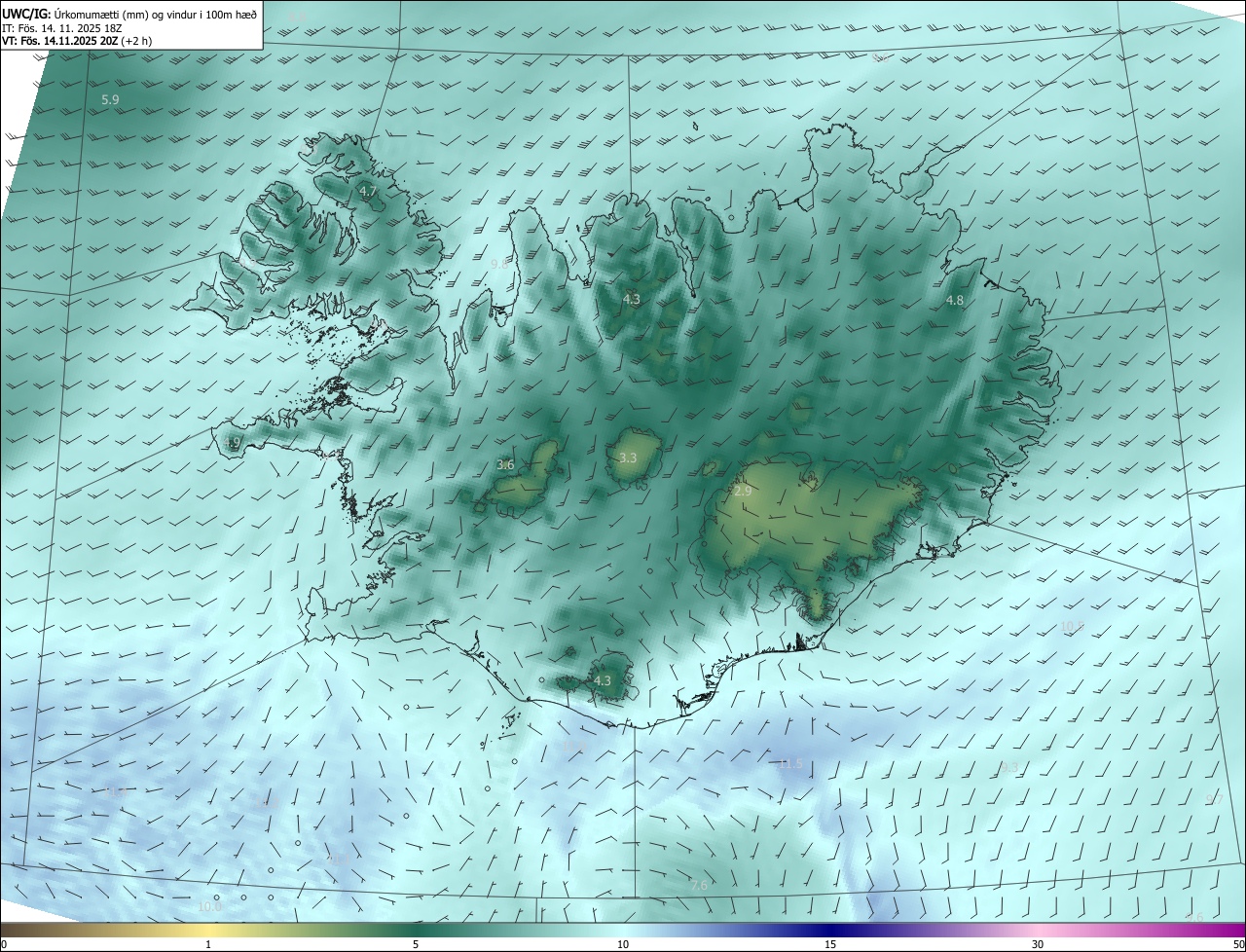This screenshot has height=952, width=1246.
Task: Click the 4.8 value in northeast Iceland
Action: pyautogui.click(x=955, y=301)
